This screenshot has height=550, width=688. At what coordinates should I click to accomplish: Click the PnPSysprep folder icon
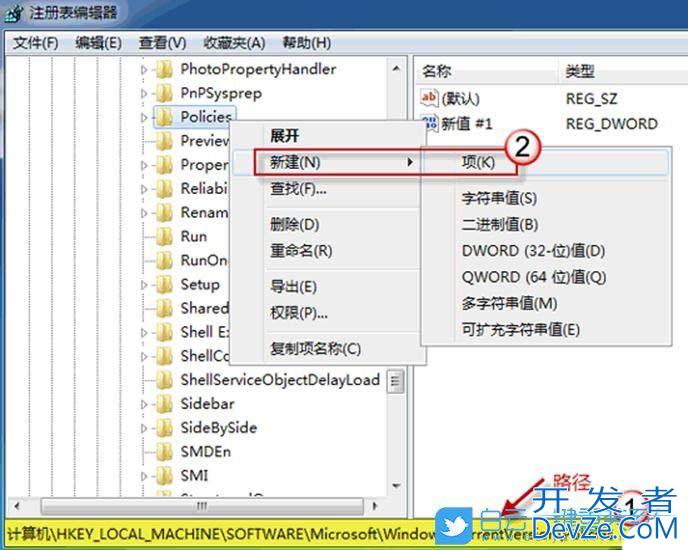165,93
